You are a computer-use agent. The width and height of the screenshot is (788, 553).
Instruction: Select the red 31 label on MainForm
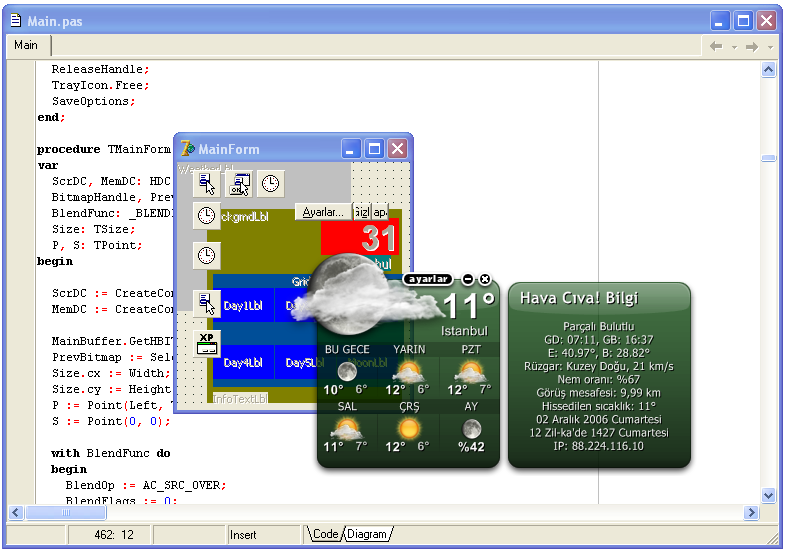point(360,237)
